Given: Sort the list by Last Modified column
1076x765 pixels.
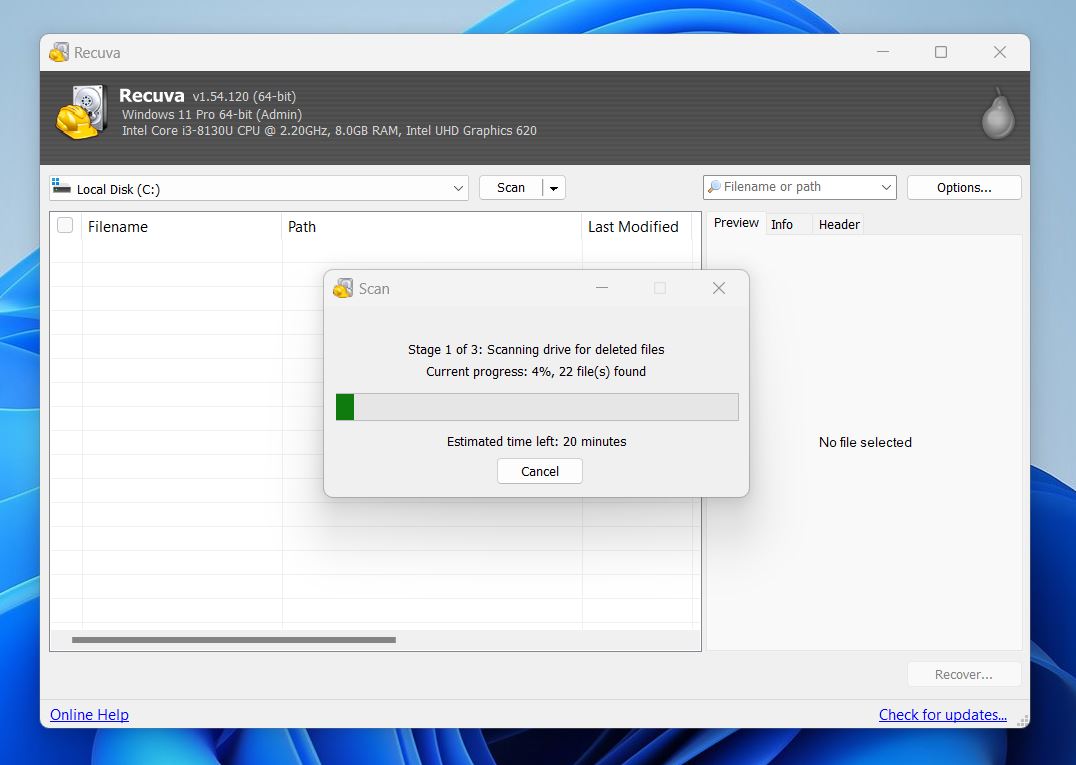Looking at the screenshot, I should point(633,227).
